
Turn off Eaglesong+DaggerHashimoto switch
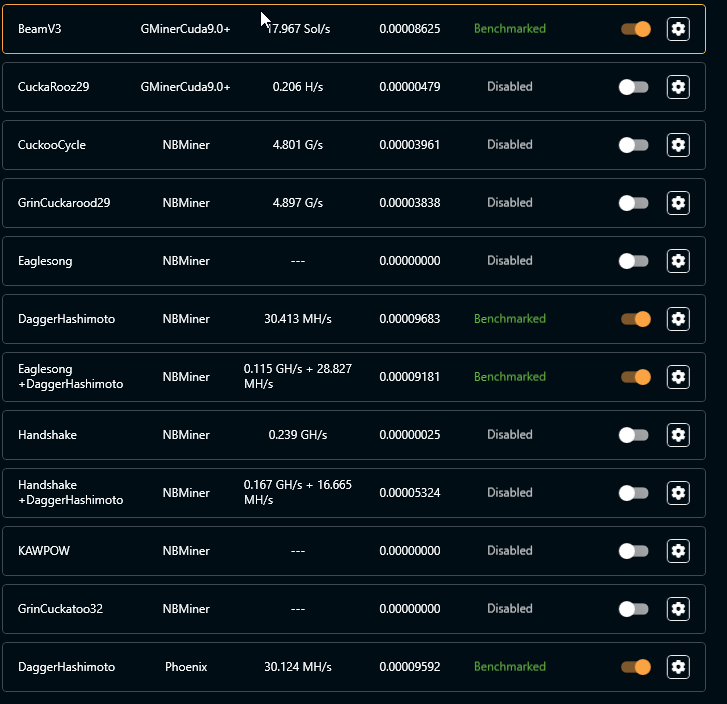[635, 377]
